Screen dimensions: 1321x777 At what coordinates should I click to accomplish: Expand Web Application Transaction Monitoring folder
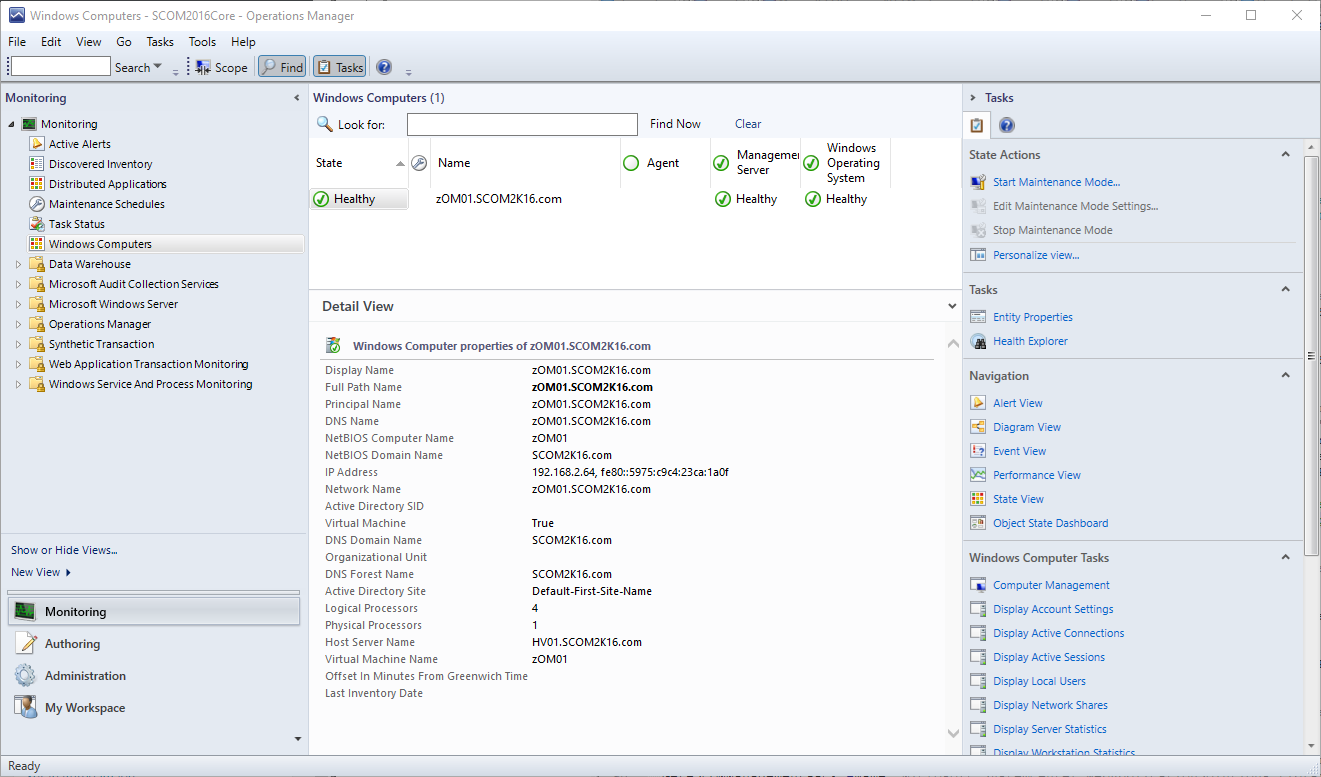pyautogui.click(x=18, y=364)
